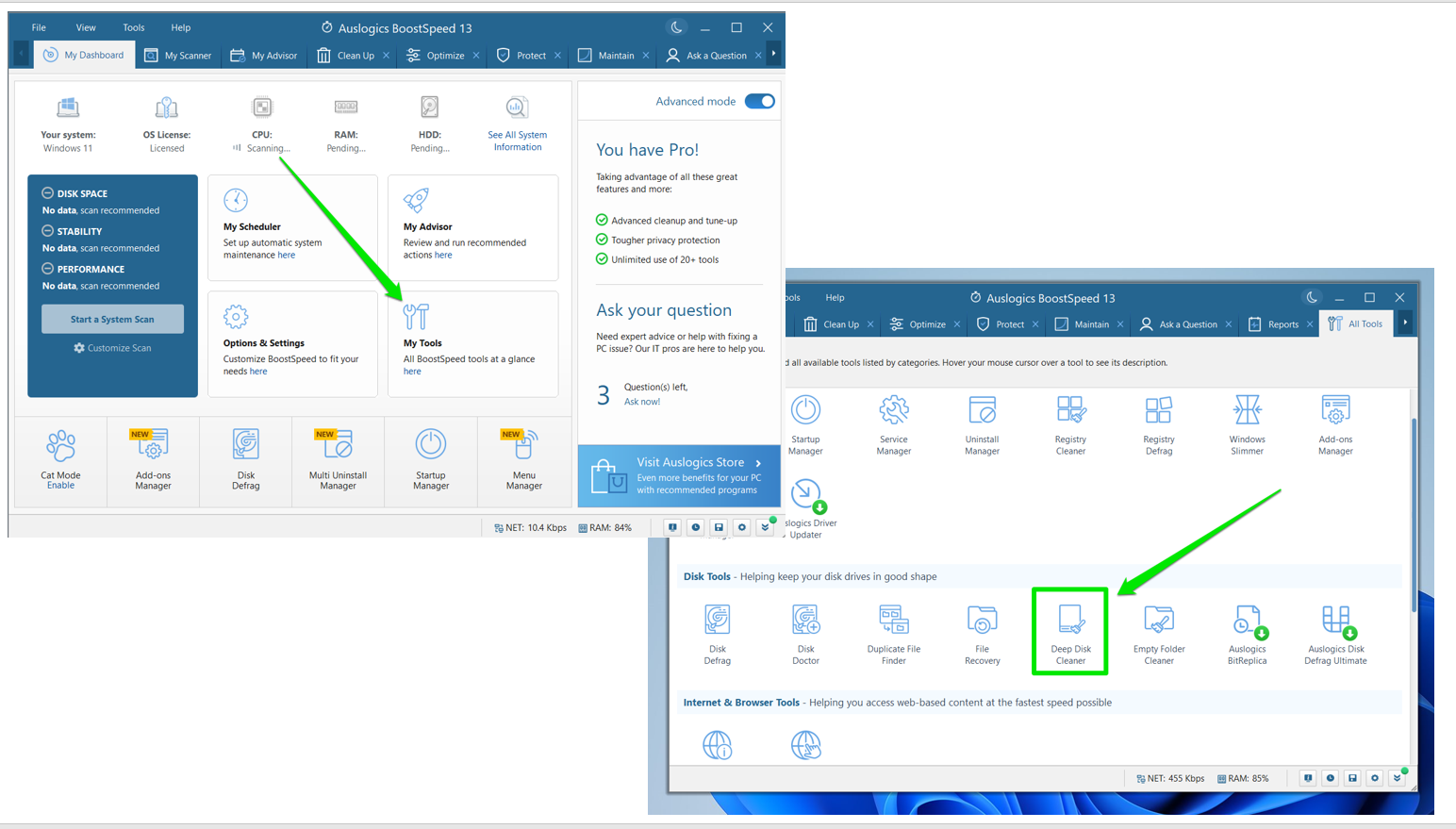Viewport: 1456px width, 829px height.
Task: Close the Clean Up tab in dashboard window
Action: tap(387, 56)
